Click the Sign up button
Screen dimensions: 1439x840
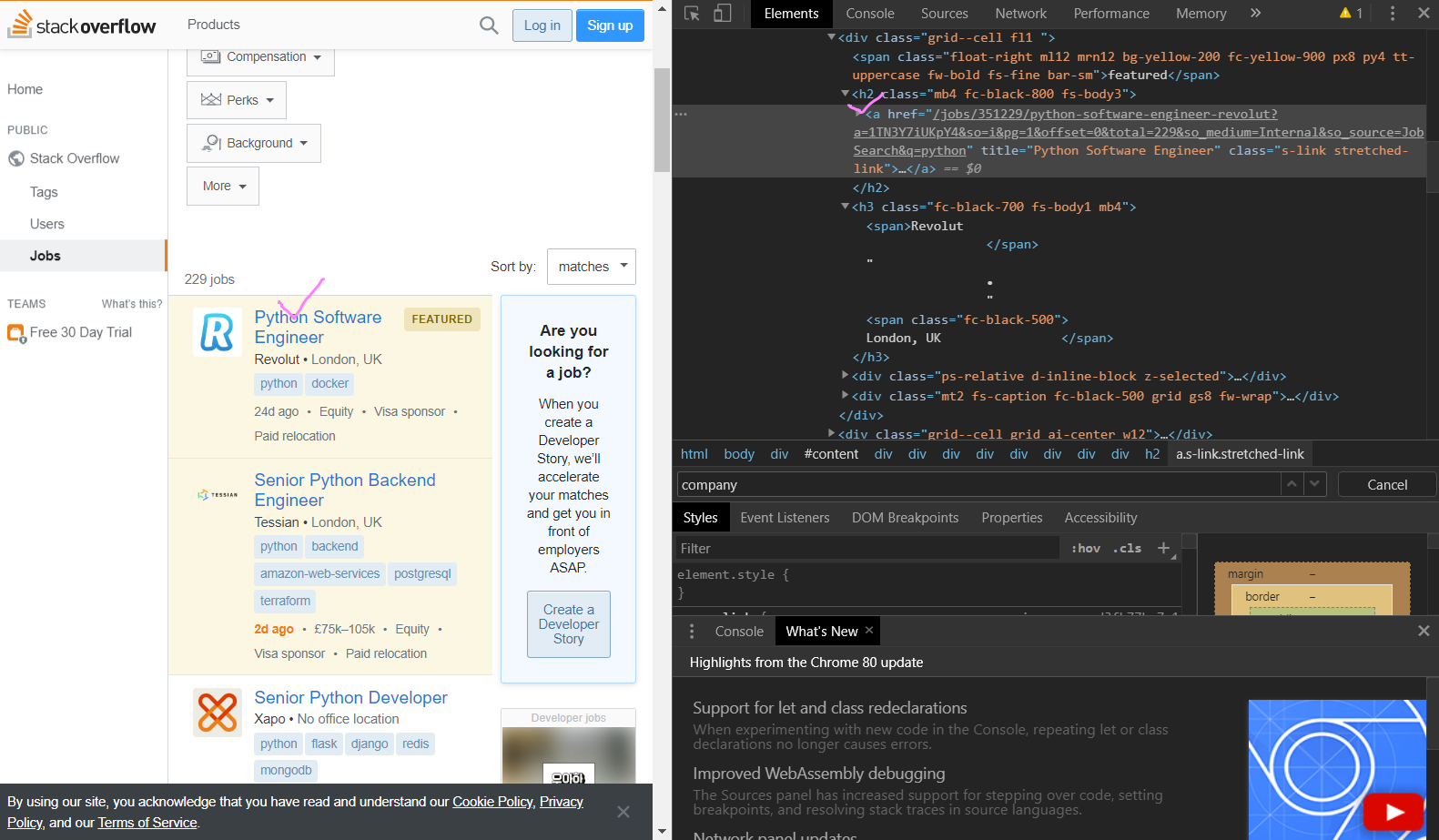[610, 25]
